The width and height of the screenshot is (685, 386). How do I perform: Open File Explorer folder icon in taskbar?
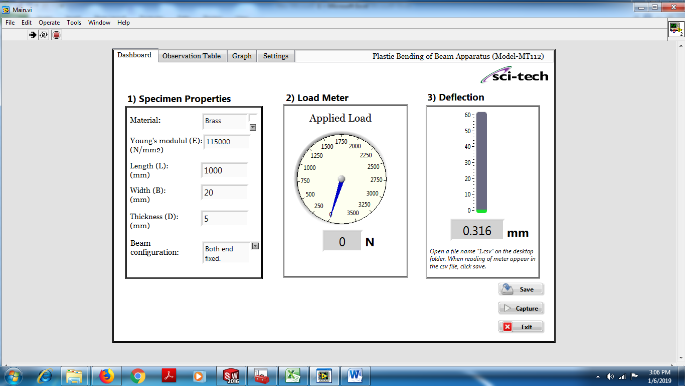(x=74, y=376)
